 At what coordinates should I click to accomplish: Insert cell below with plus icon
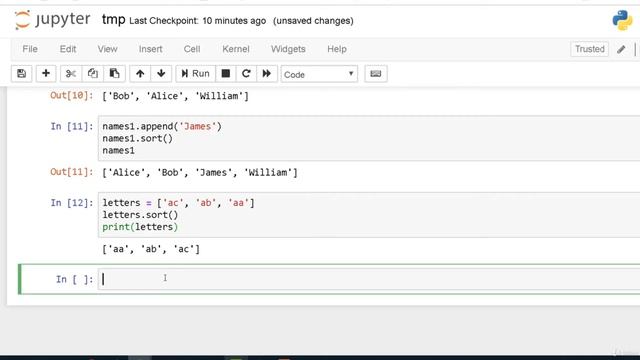pos(46,74)
